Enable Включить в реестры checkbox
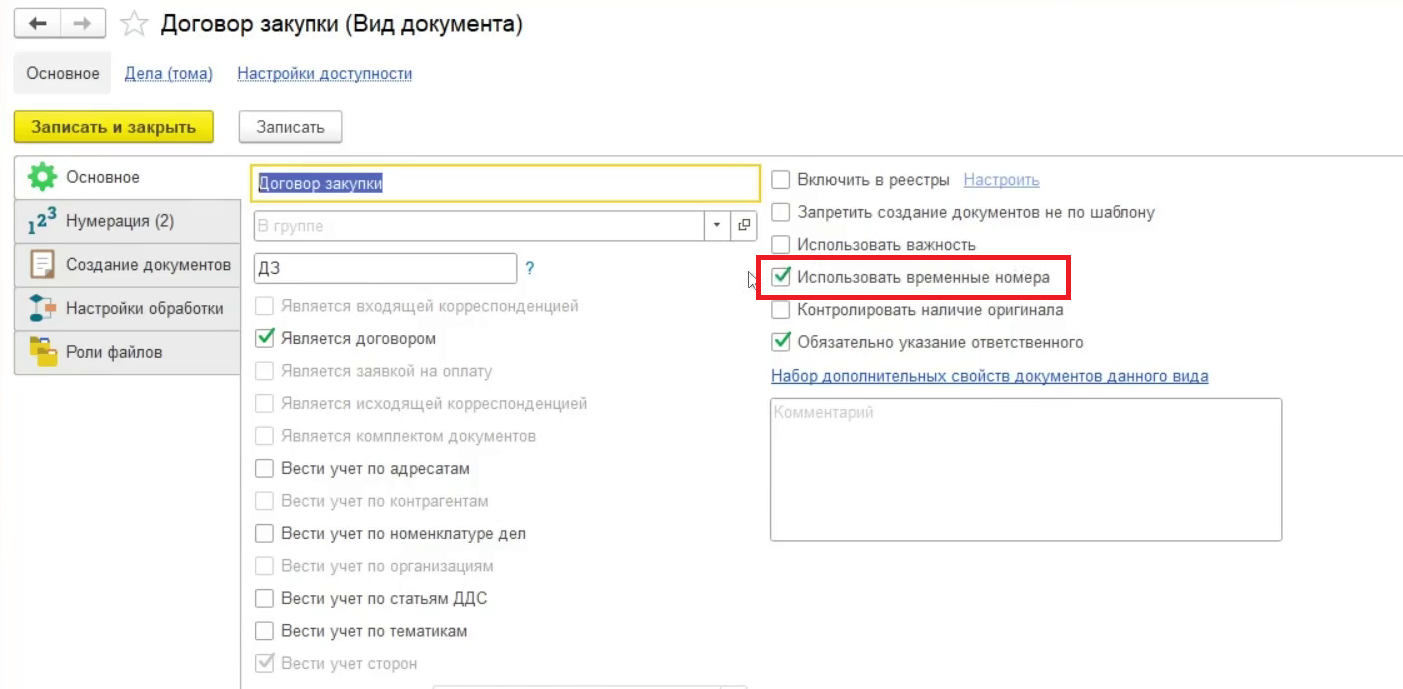The height and width of the screenshot is (689, 1403). tap(781, 180)
